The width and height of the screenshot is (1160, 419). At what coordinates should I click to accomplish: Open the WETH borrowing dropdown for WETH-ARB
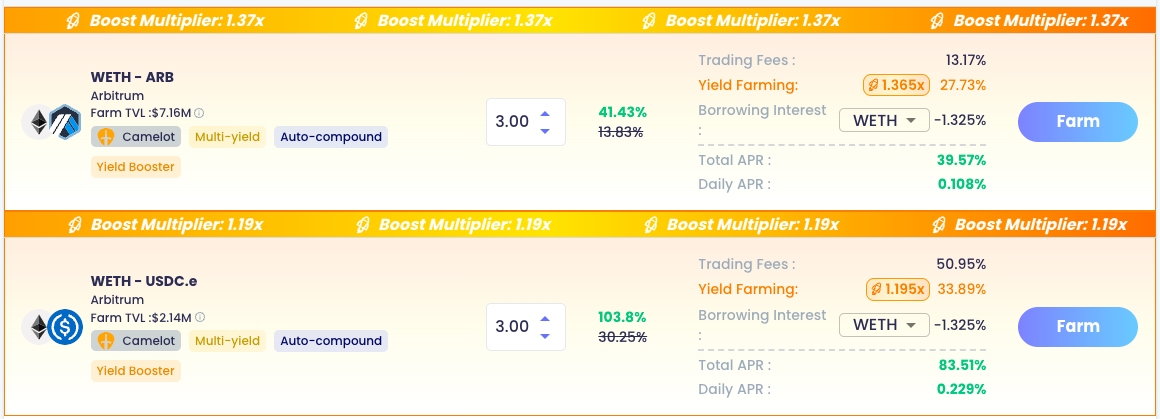coord(884,121)
